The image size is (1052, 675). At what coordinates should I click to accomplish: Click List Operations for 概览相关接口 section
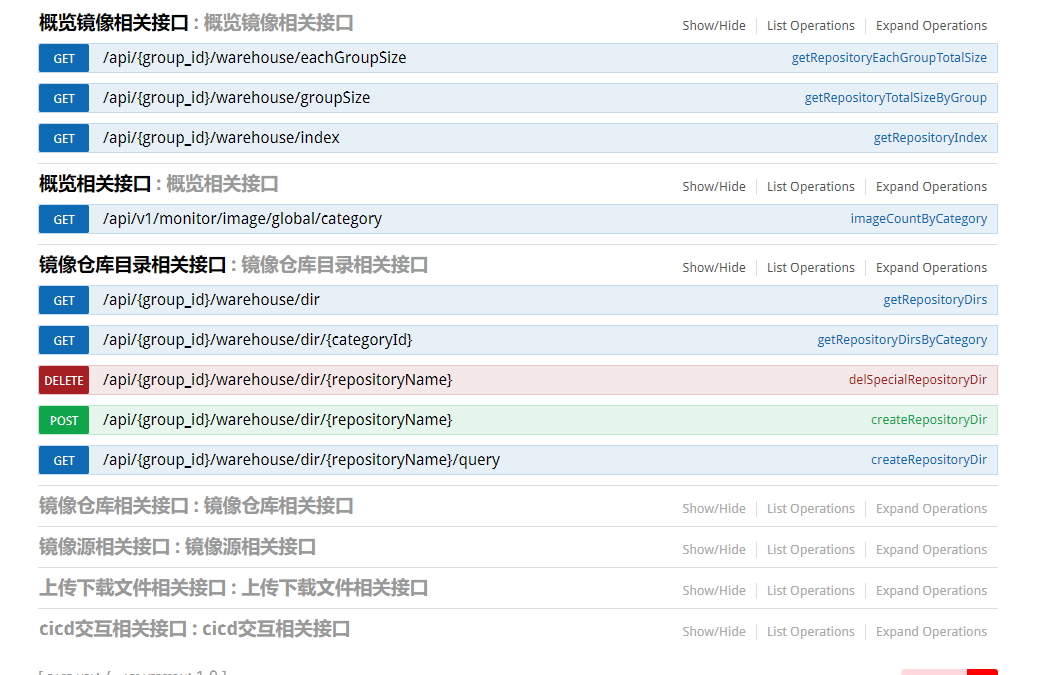[x=810, y=186]
